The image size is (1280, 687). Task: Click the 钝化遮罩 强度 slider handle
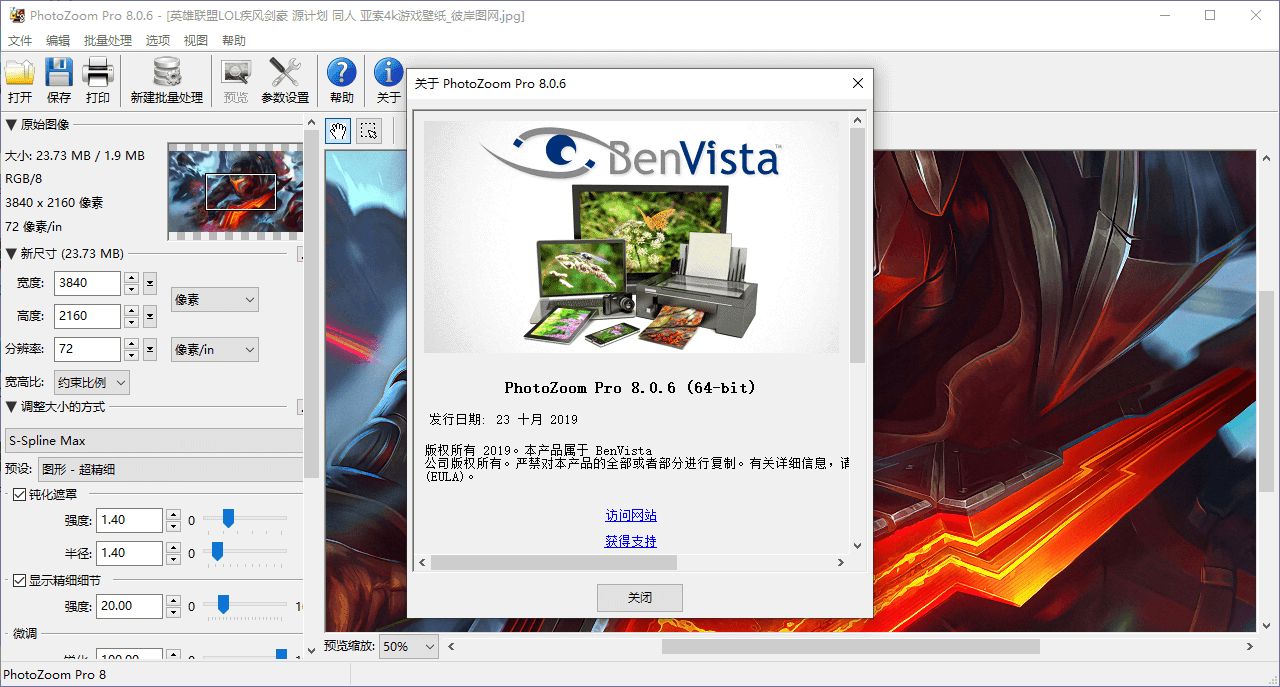coord(228,518)
